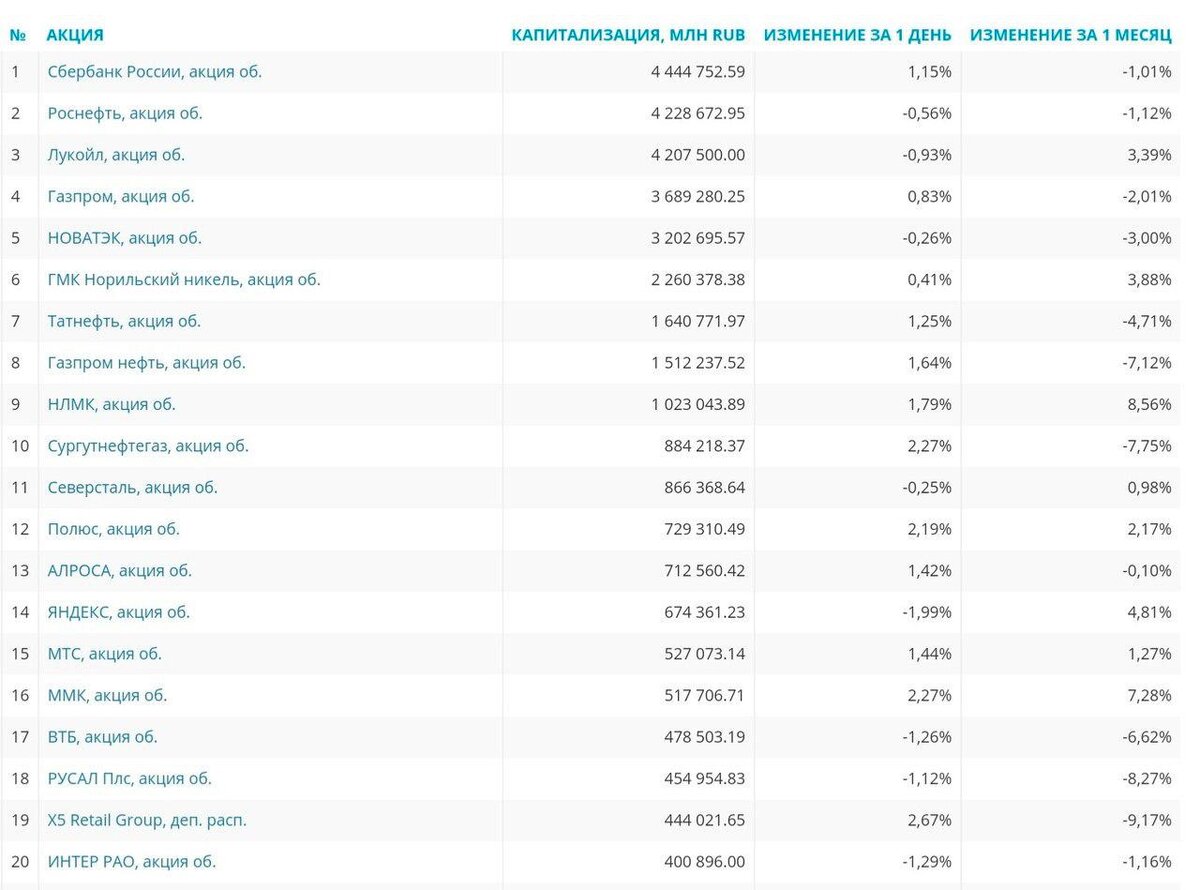Open ИНТЕР РАО stock link
Viewport: 1200px width, 890px height.
click(132, 861)
